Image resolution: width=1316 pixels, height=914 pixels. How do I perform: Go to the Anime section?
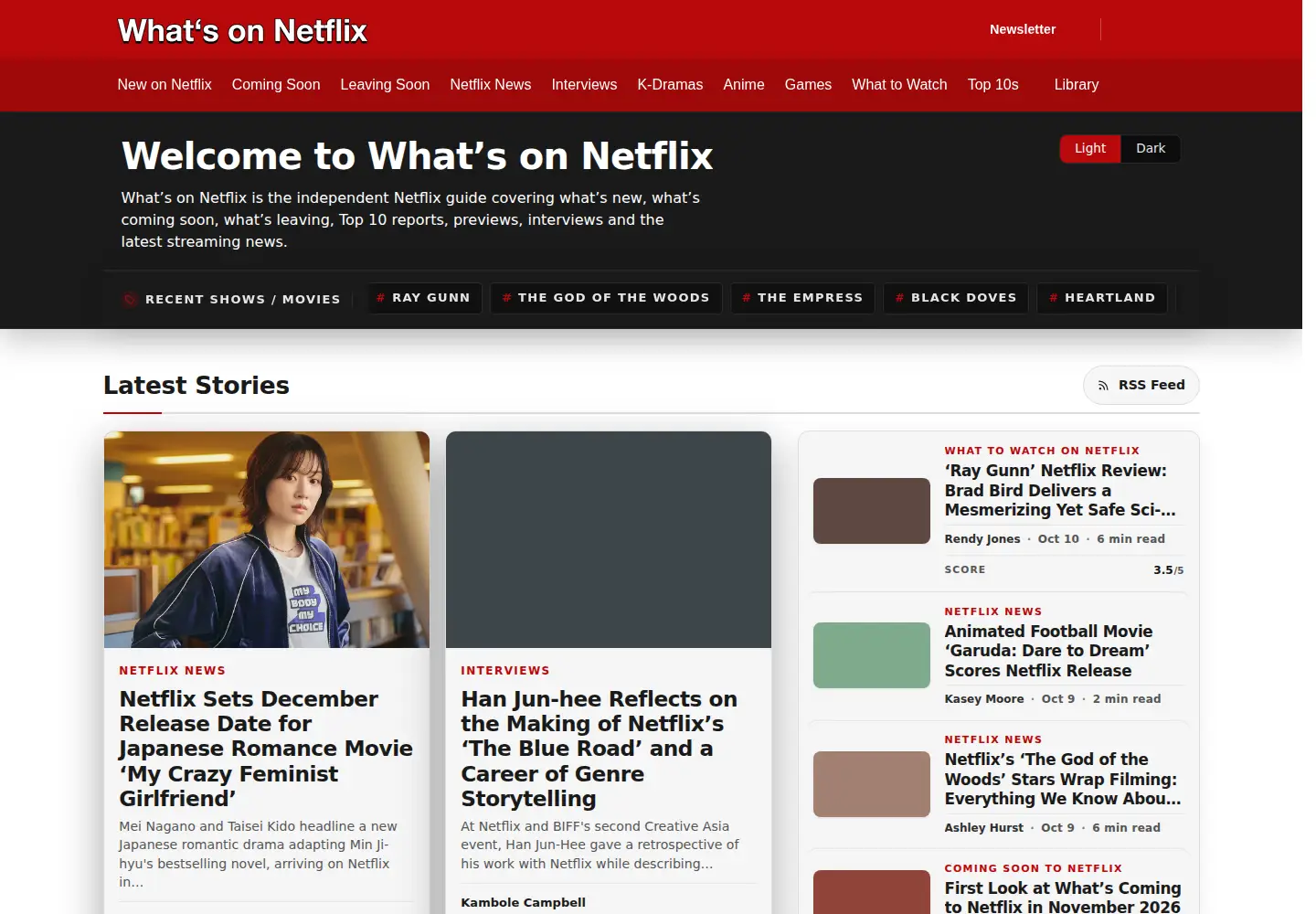[744, 84]
